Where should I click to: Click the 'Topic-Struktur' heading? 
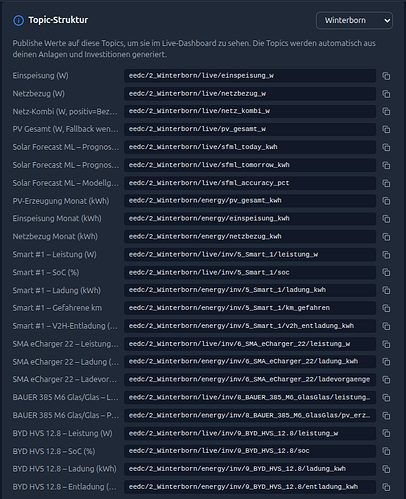[x=58, y=20]
